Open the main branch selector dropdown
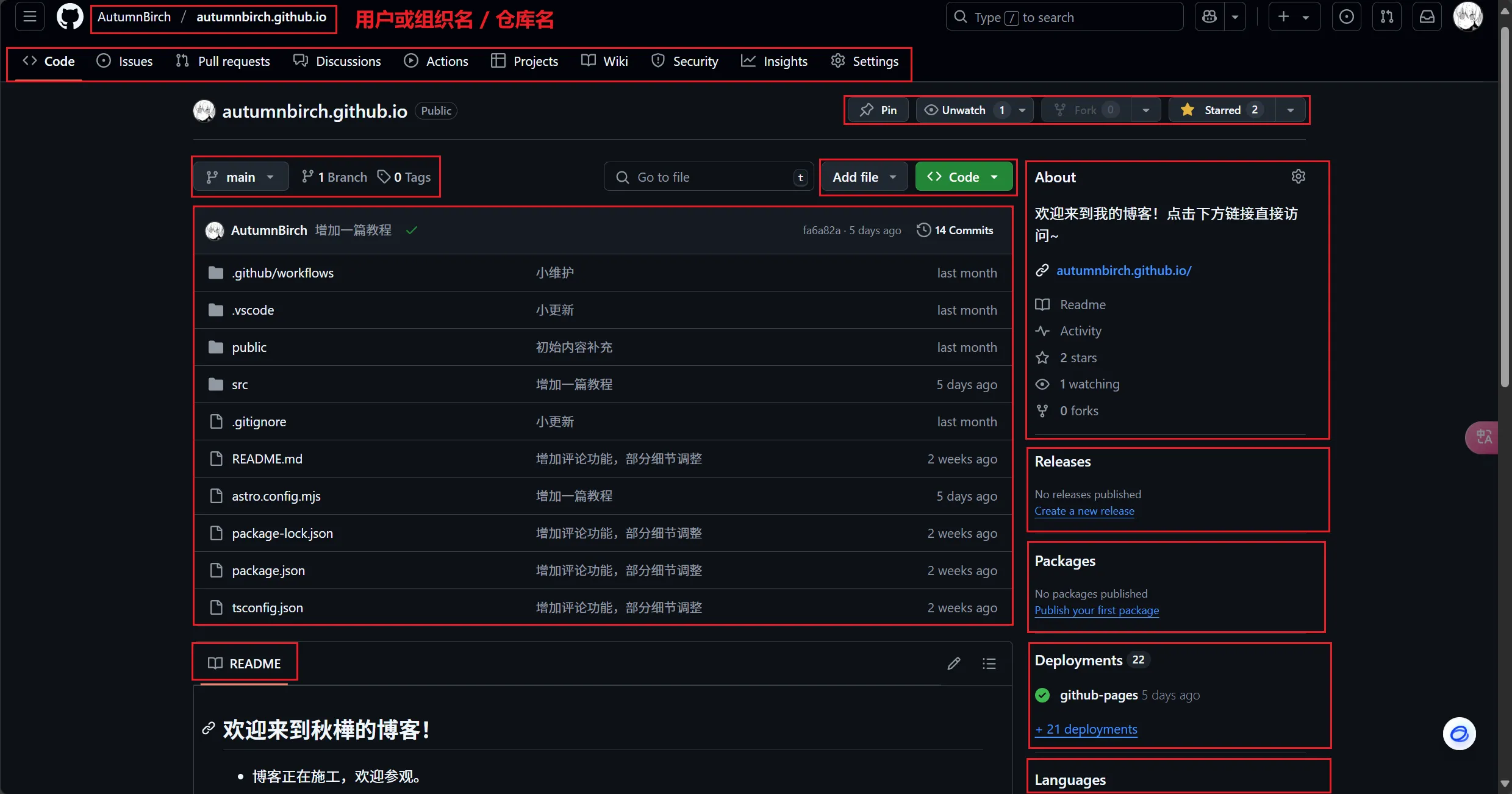The height and width of the screenshot is (794, 1512). 241,177
